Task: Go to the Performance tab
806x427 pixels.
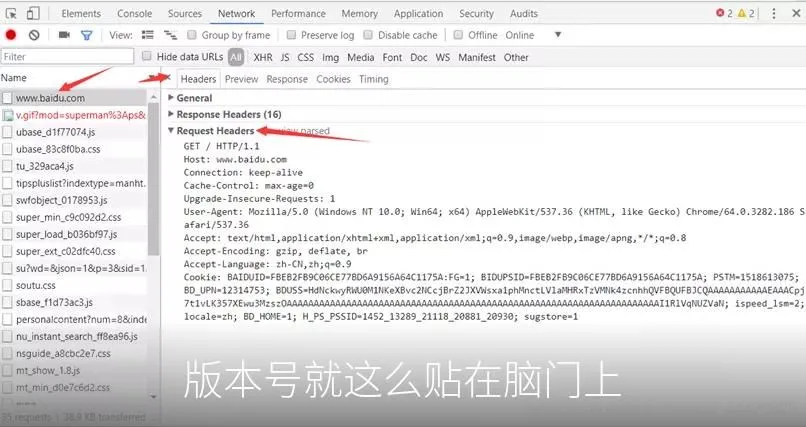Action: [298, 13]
